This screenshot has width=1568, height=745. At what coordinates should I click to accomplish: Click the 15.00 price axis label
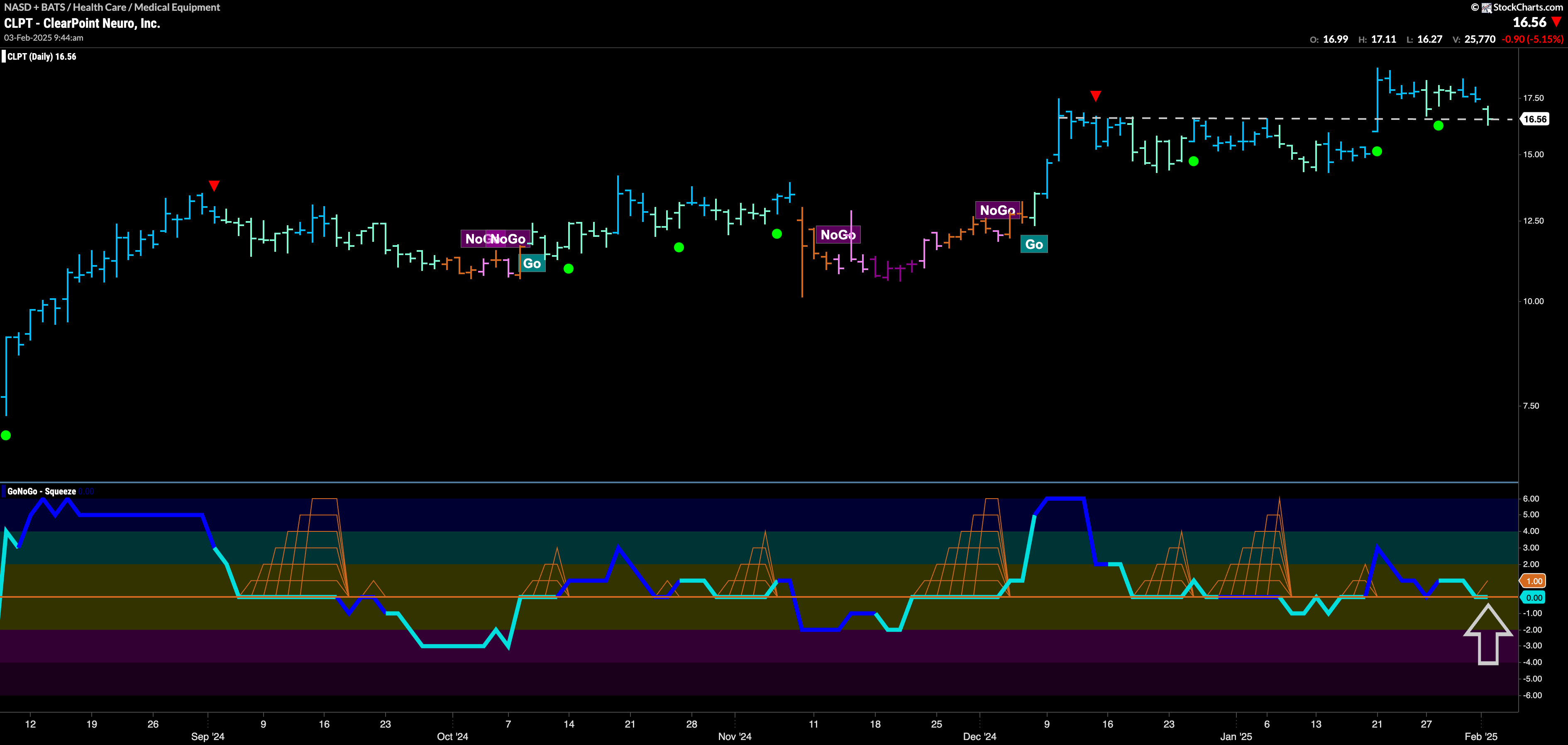click(1533, 154)
